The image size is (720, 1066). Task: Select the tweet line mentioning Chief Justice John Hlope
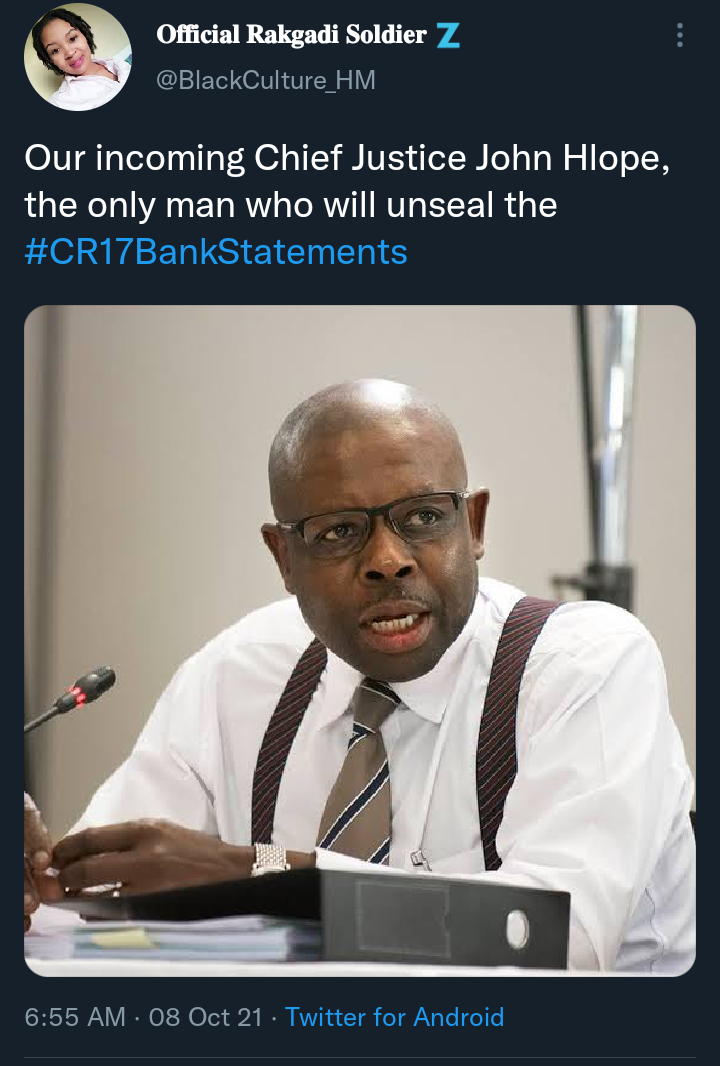pyautogui.click(x=347, y=159)
